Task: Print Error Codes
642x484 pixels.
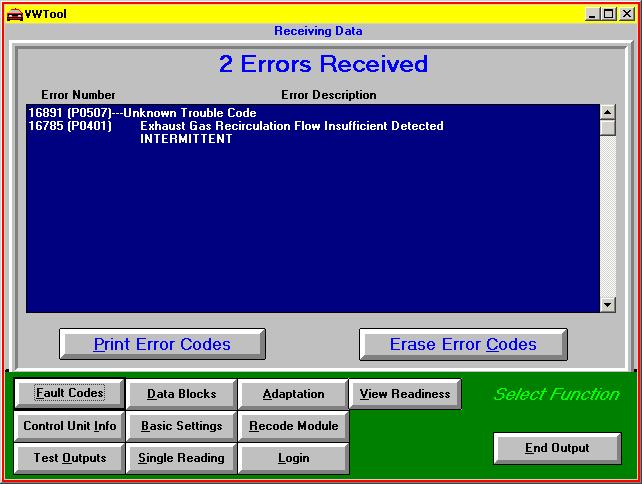Action: click(162, 344)
